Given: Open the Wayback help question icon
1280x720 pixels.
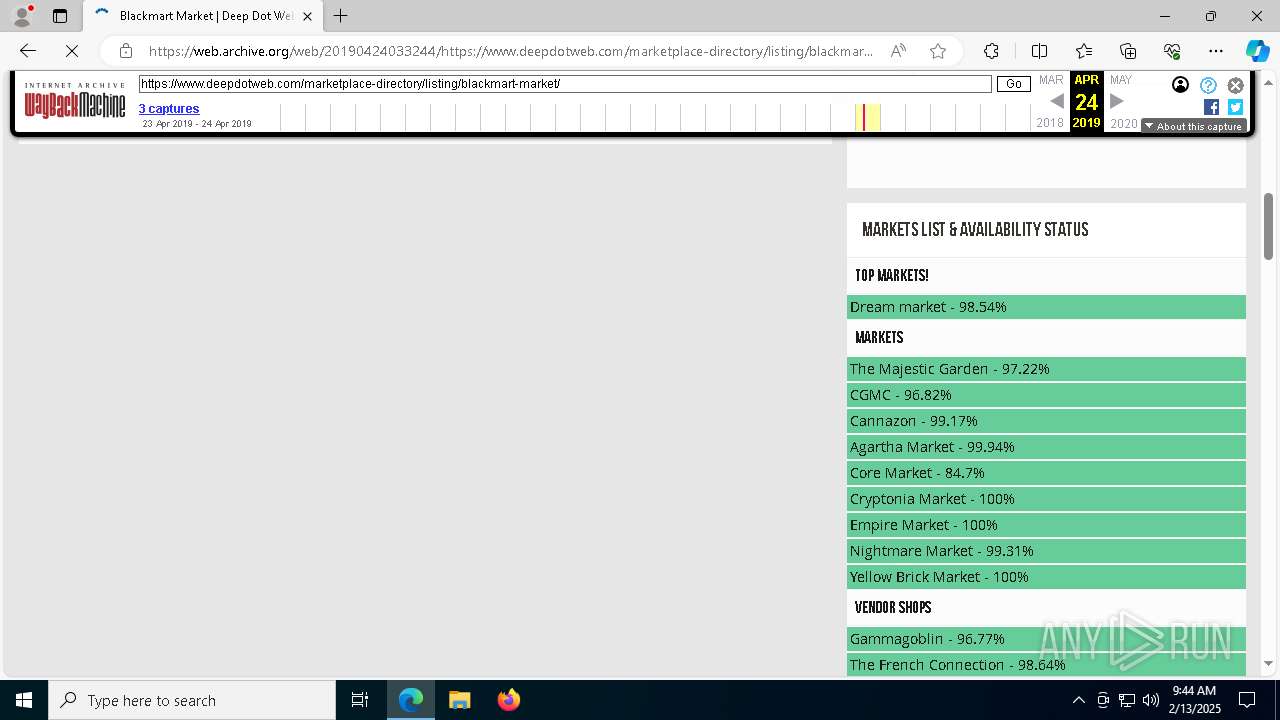Looking at the screenshot, I should tap(1208, 85).
